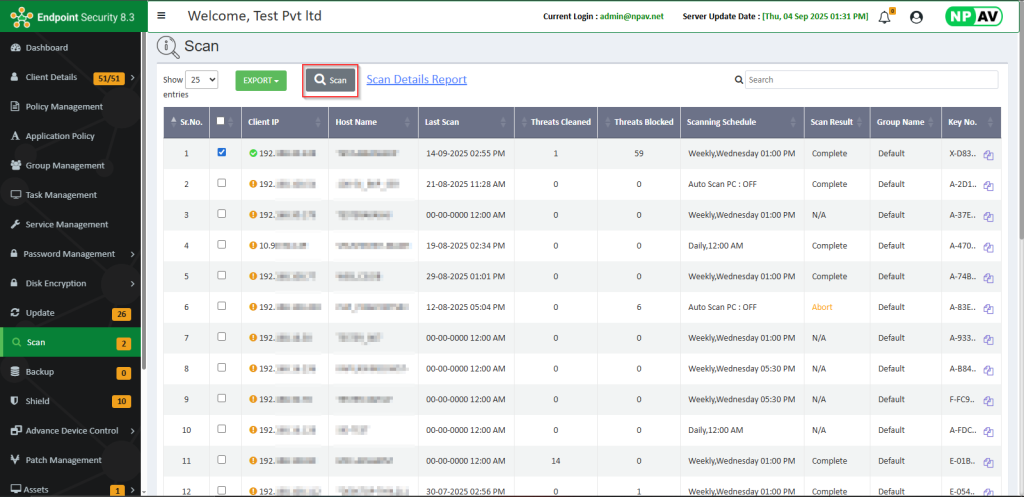This screenshot has height=497, width=1024.
Task: Toggle the select-all checkbox in header
Action: click(x=221, y=121)
